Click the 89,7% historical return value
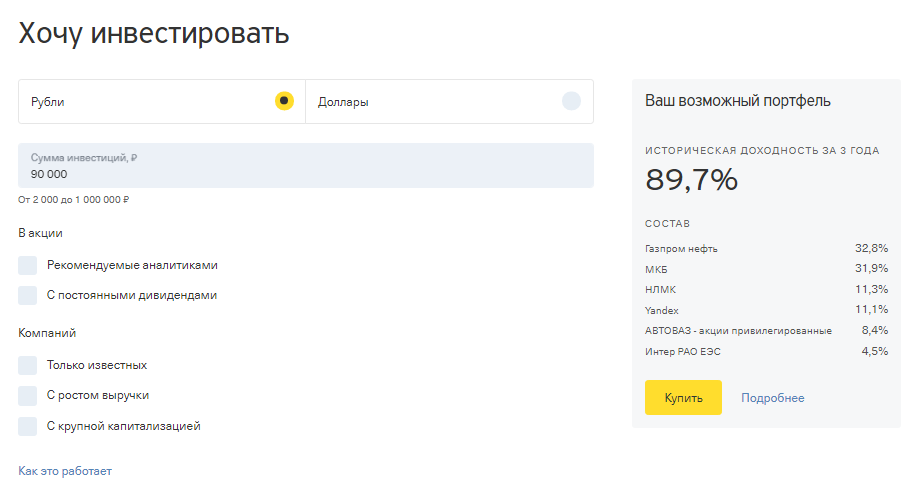Viewport: 913px width, 499px height. (x=691, y=180)
